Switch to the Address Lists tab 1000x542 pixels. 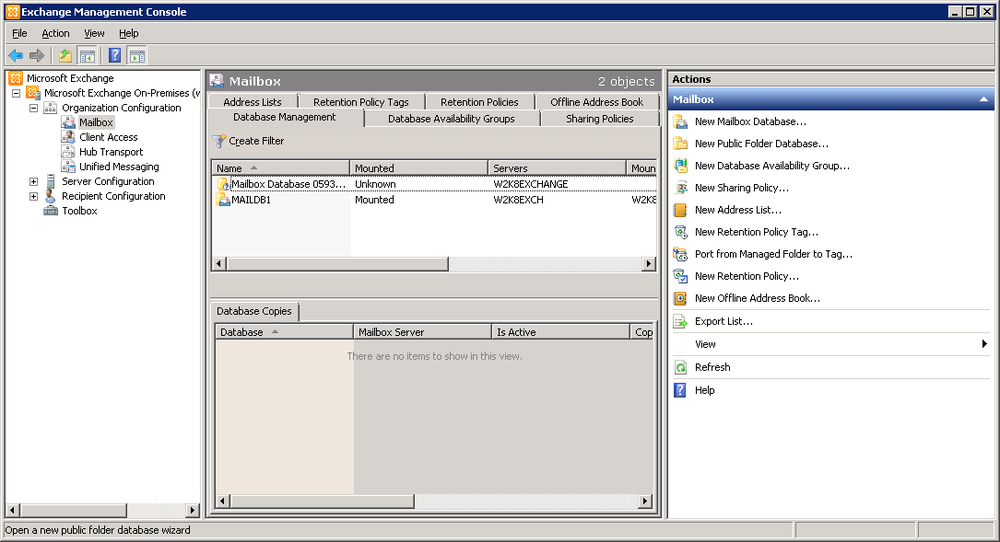[x=253, y=102]
